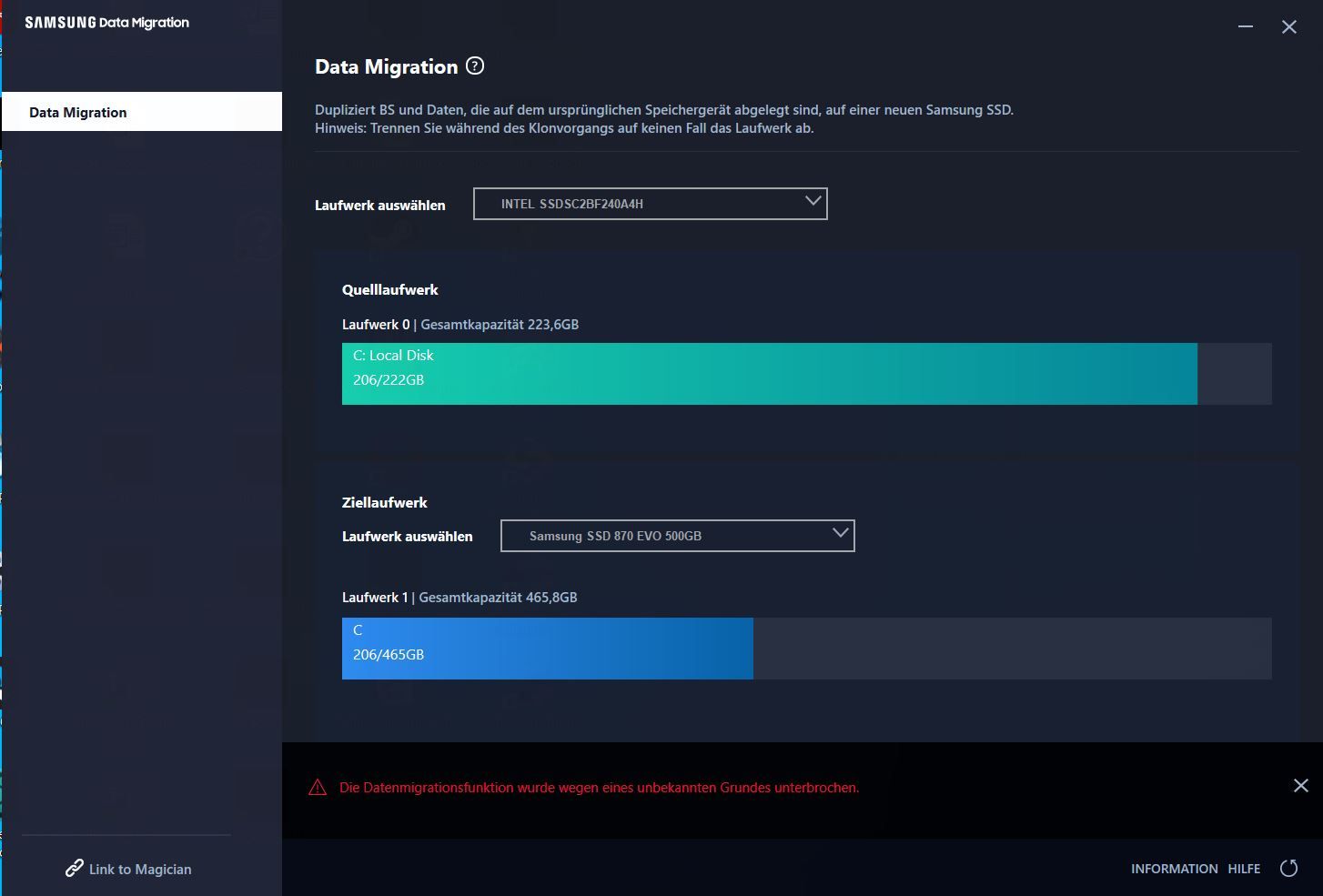Click the Quelllaufwerk heading

pyautogui.click(x=390, y=289)
